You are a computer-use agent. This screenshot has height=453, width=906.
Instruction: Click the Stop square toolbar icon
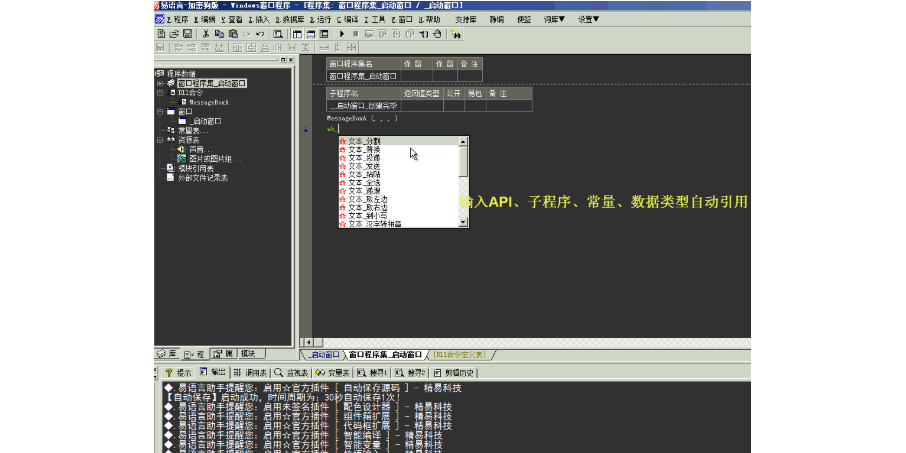[x=355, y=33]
